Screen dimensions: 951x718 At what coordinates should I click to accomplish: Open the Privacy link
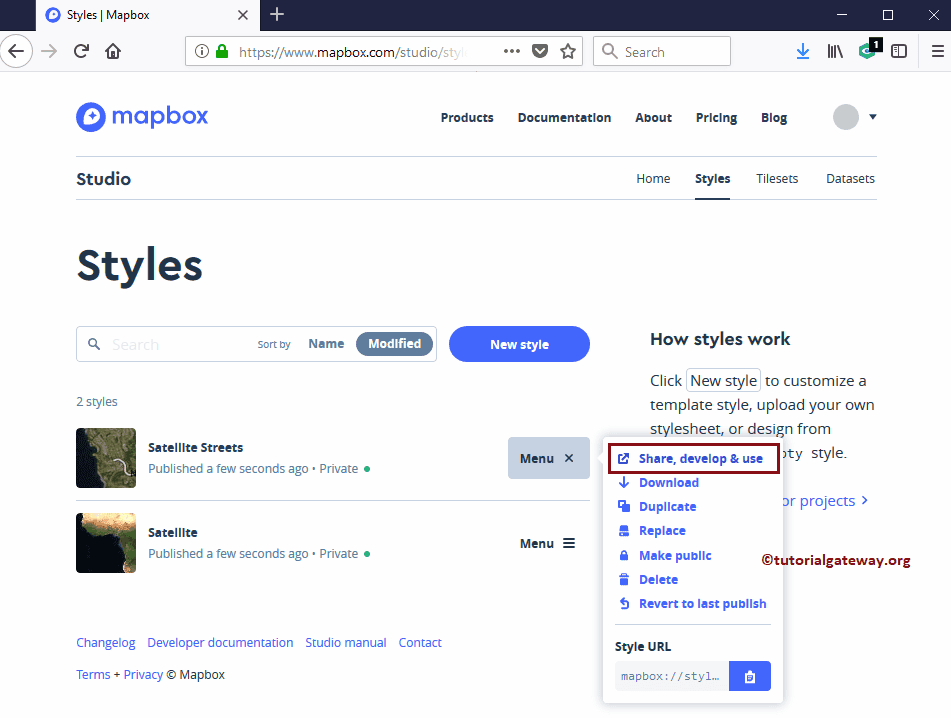[143, 675]
